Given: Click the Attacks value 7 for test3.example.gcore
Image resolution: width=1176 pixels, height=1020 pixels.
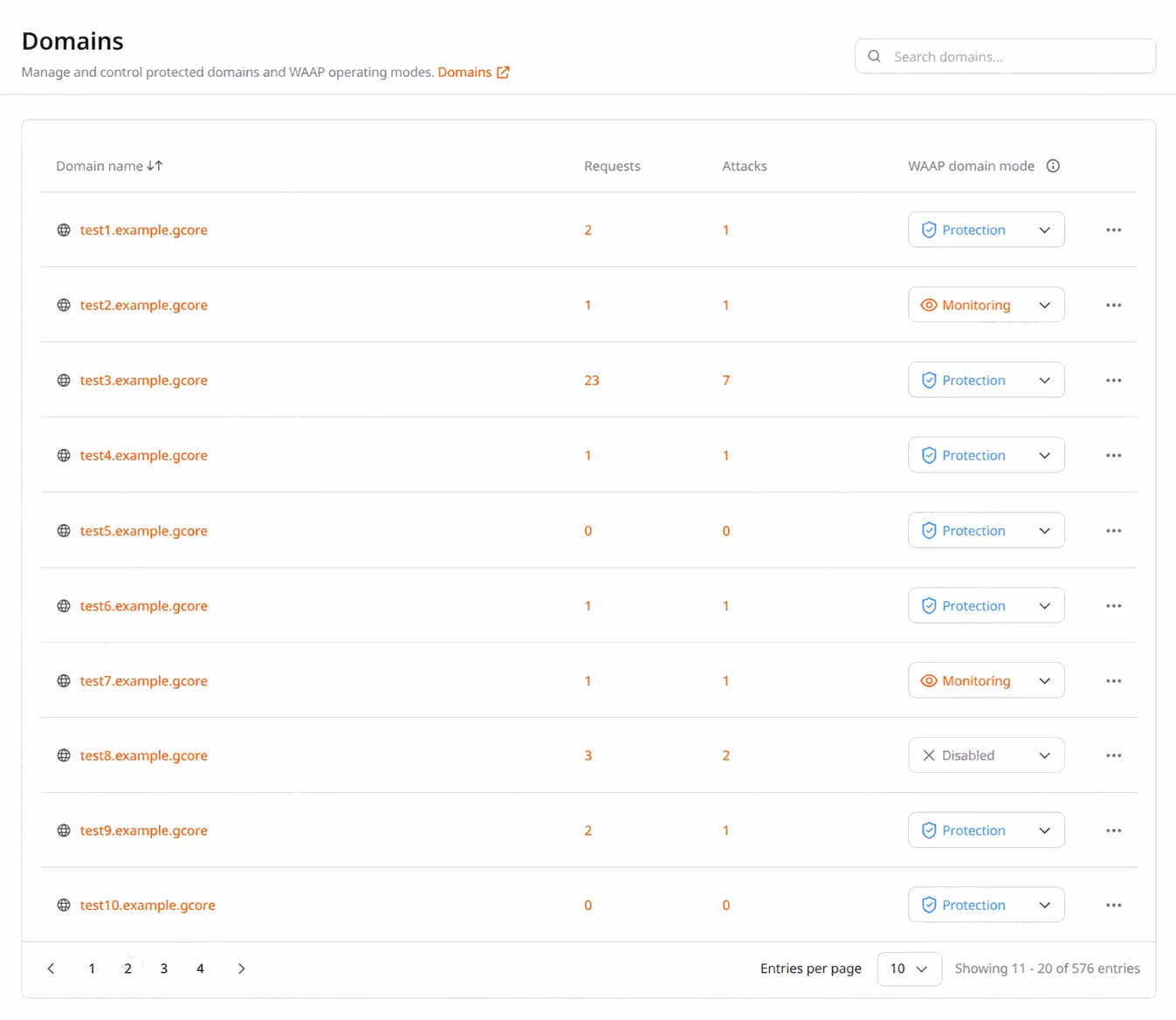Looking at the screenshot, I should tap(726, 380).
